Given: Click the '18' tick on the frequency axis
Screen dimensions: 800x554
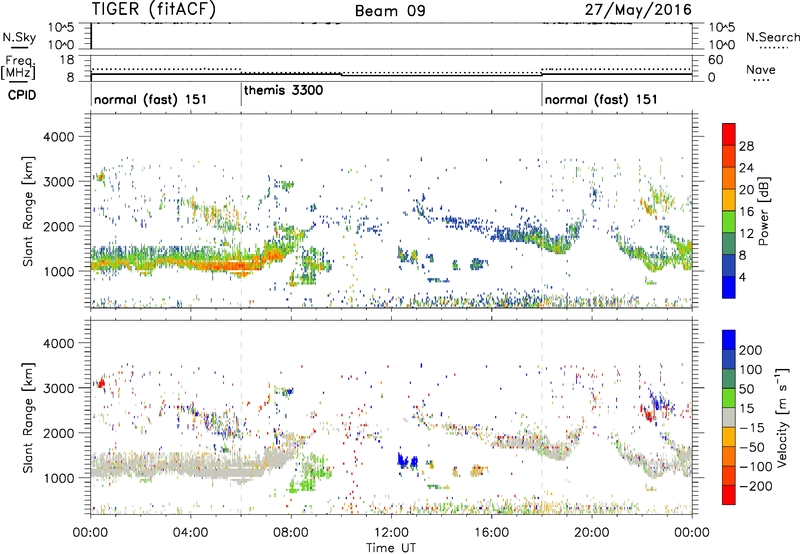Looking at the screenshot, I should tap(67, 60).
